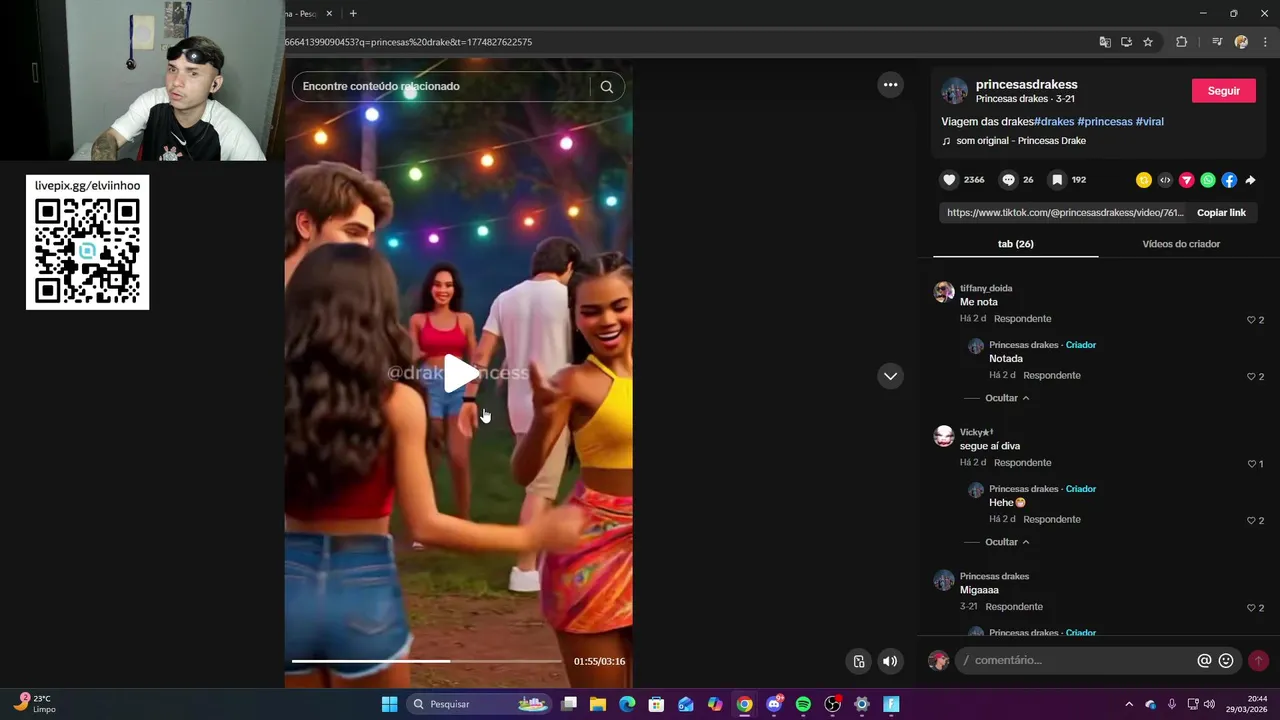Image resolution: width=1280 pixels, height=720 pixels.
Task: Play the paused video
Action: pyautogui.click(x=460, y=373)
